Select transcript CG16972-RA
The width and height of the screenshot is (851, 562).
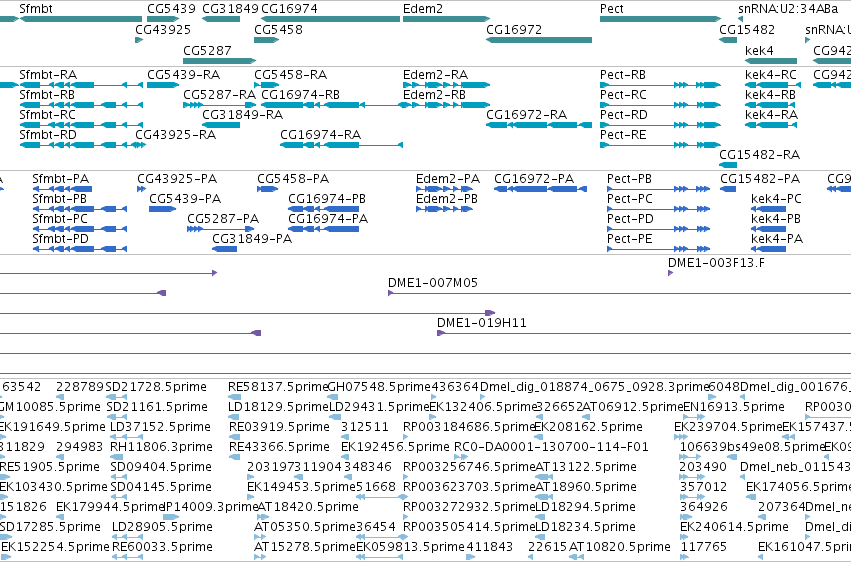pyautogui.click(x=539, y=125)
